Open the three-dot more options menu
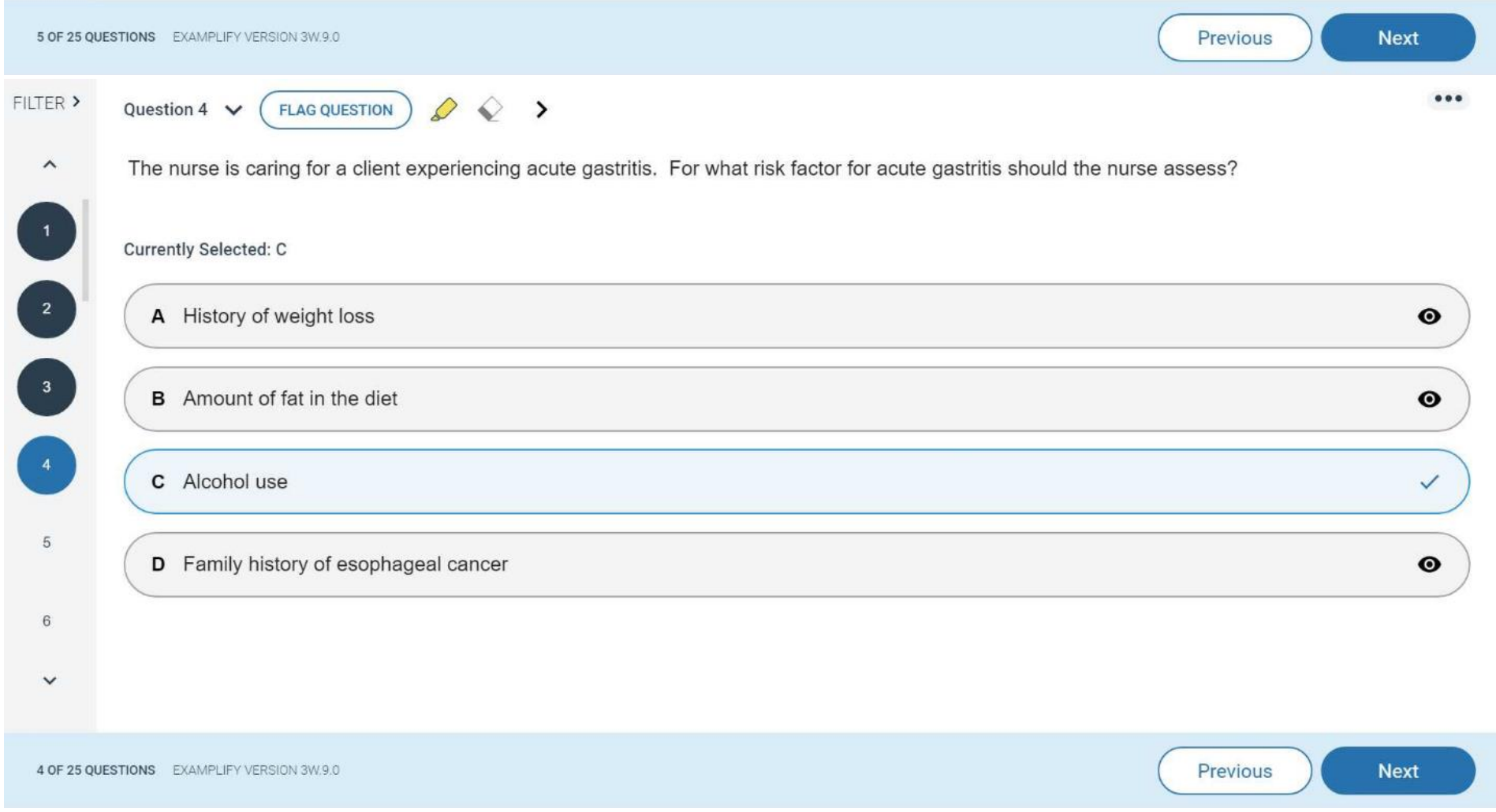This screenshot has width=1496, height=812. [x=1448, y=99]
